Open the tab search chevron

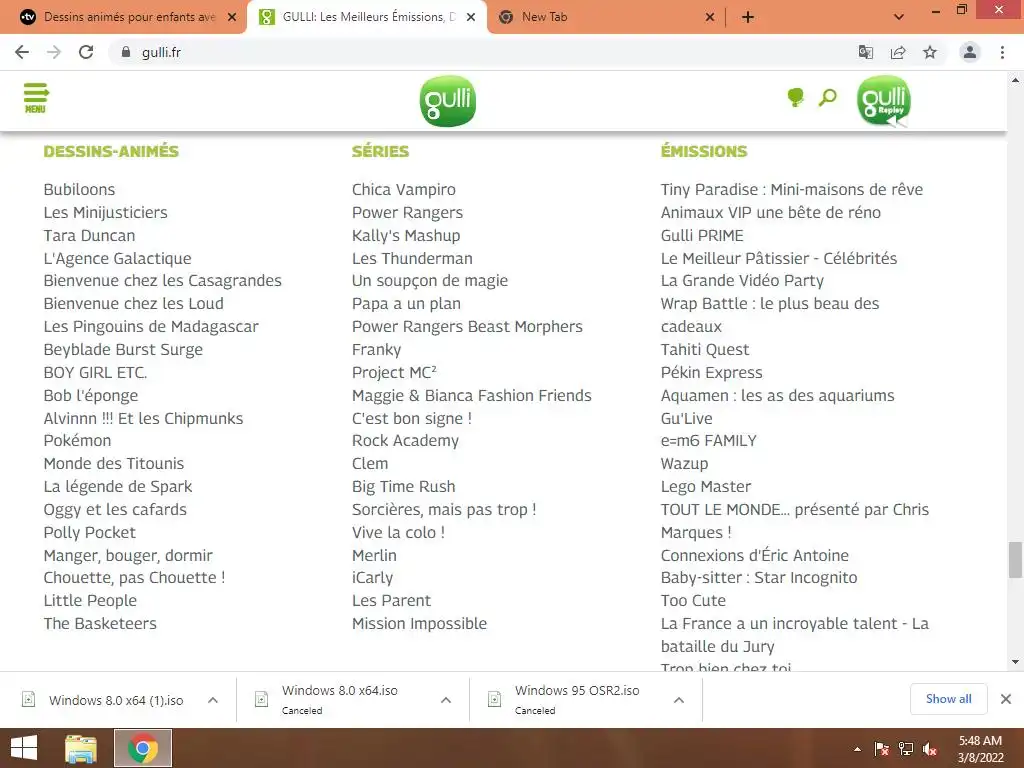click(899, 17)
